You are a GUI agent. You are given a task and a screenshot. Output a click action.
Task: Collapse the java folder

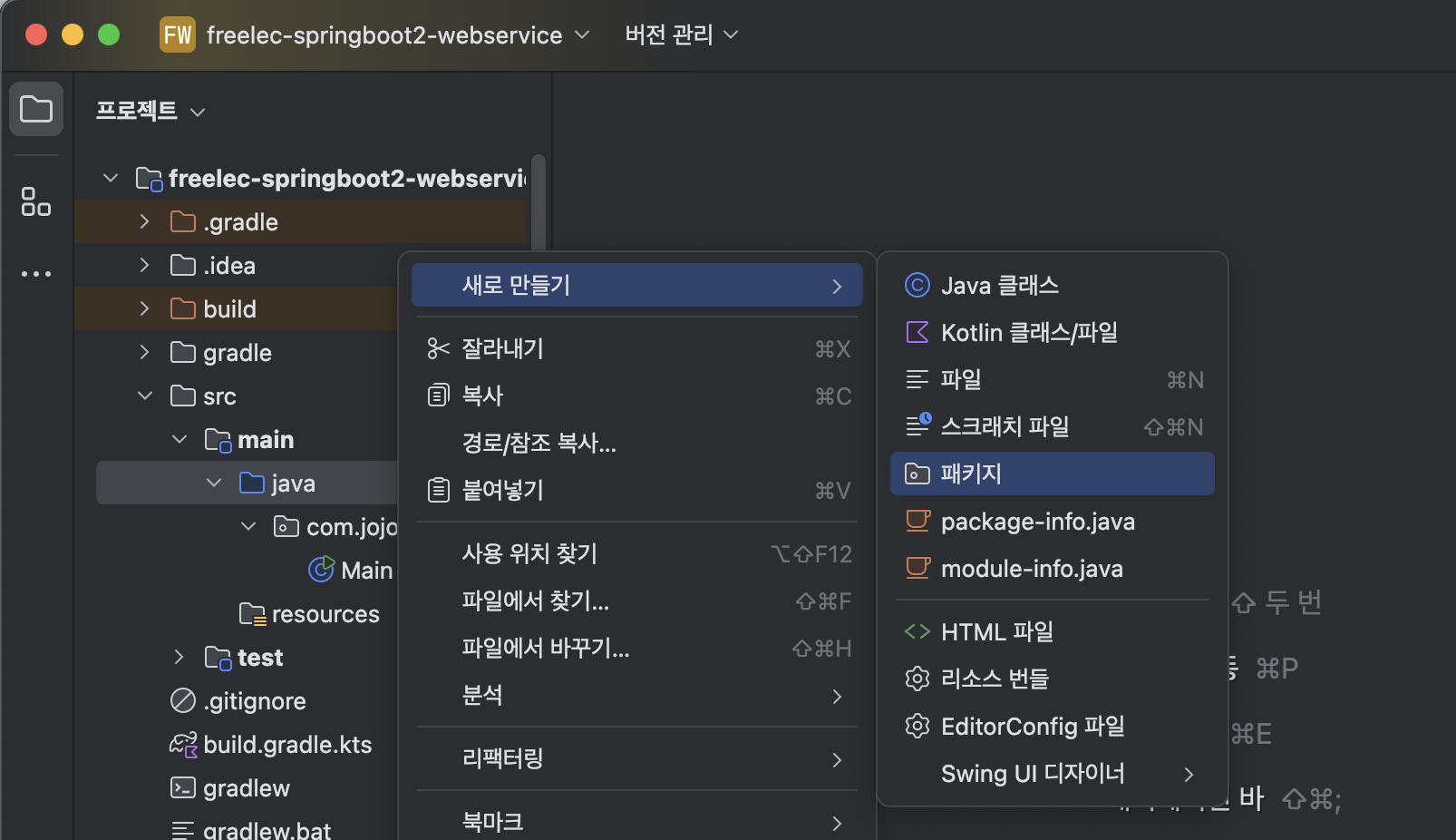pyautogui.click(x=214, y=483)
